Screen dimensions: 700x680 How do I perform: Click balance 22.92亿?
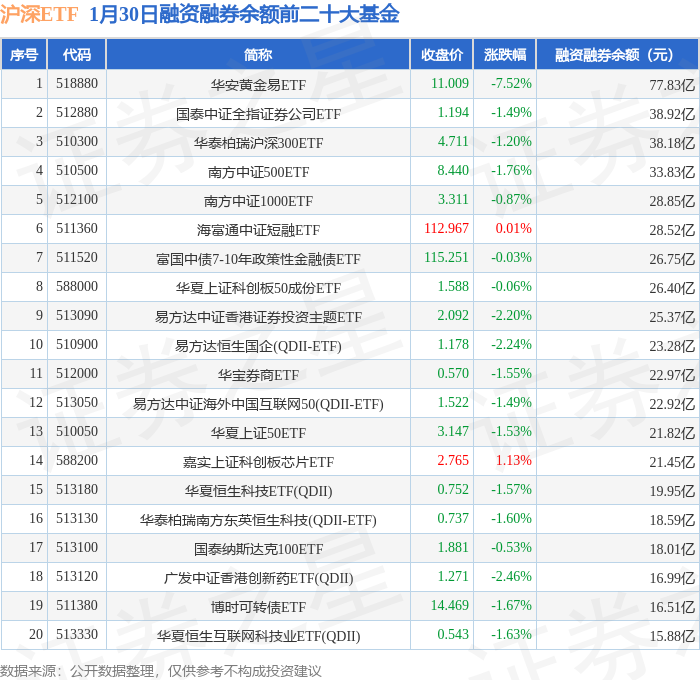[x=672, y=404]
